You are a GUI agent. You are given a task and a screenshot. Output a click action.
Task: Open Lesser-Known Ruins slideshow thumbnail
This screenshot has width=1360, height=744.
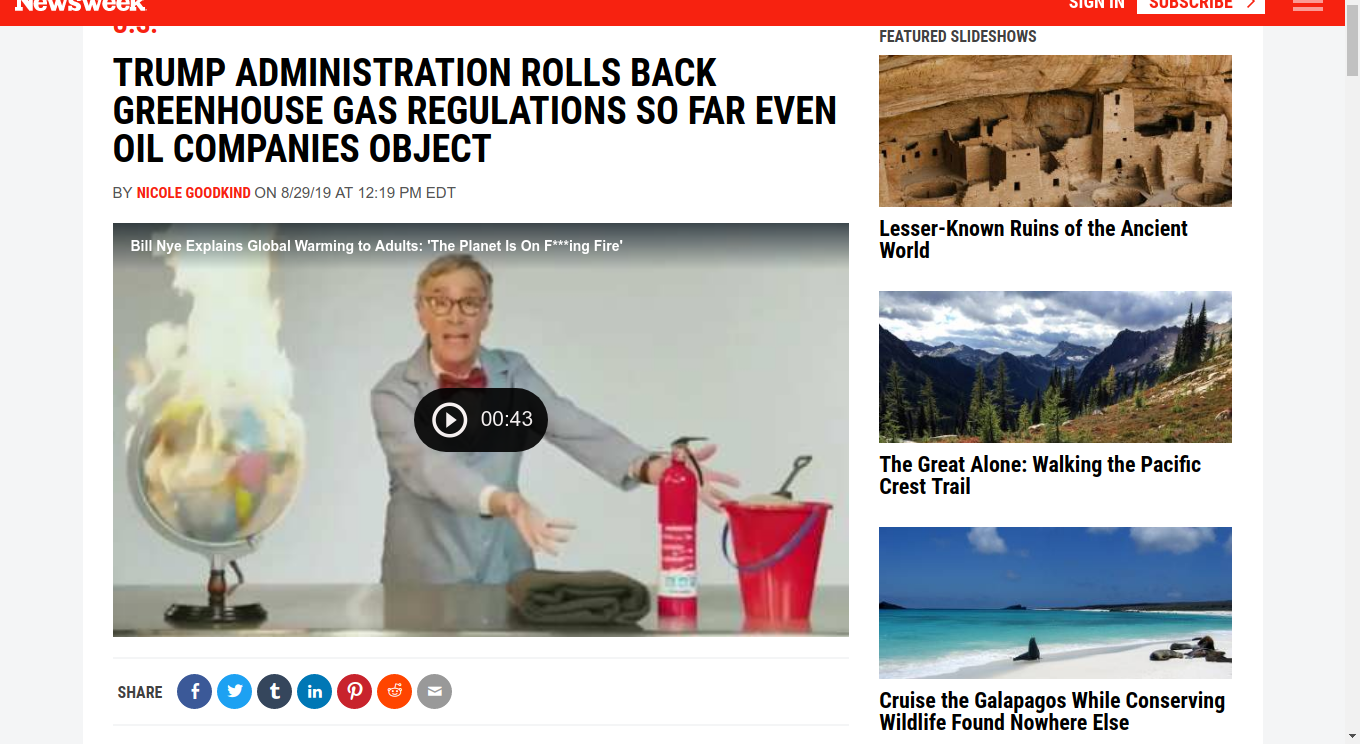tap(1055, 131)
